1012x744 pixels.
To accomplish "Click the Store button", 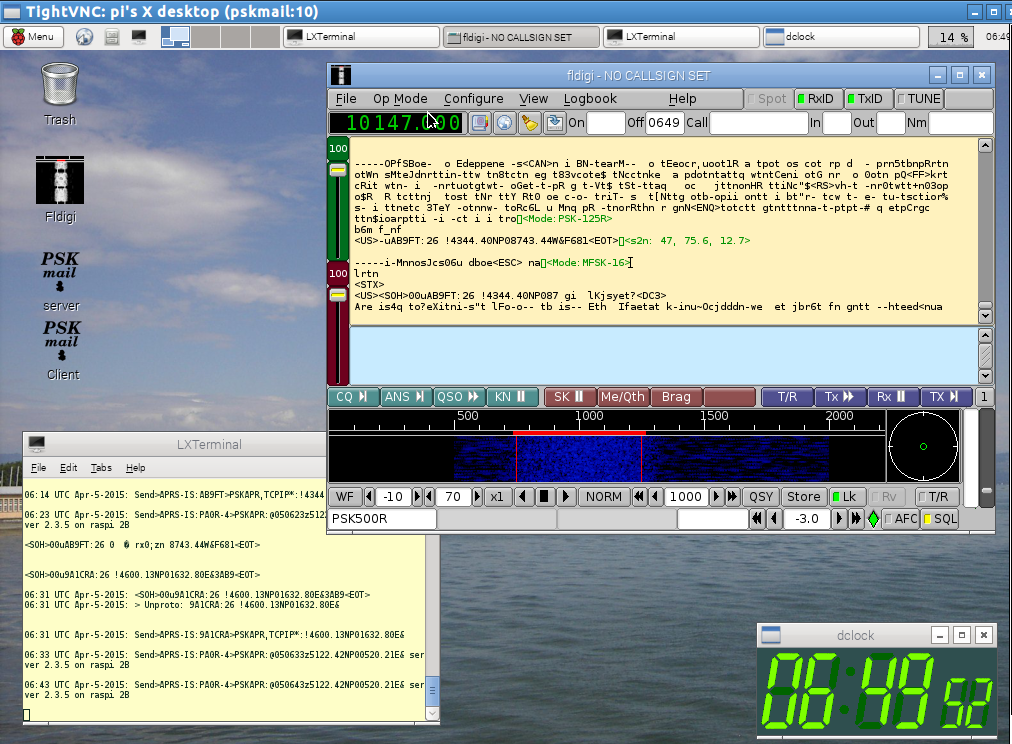I will (804, 496).
